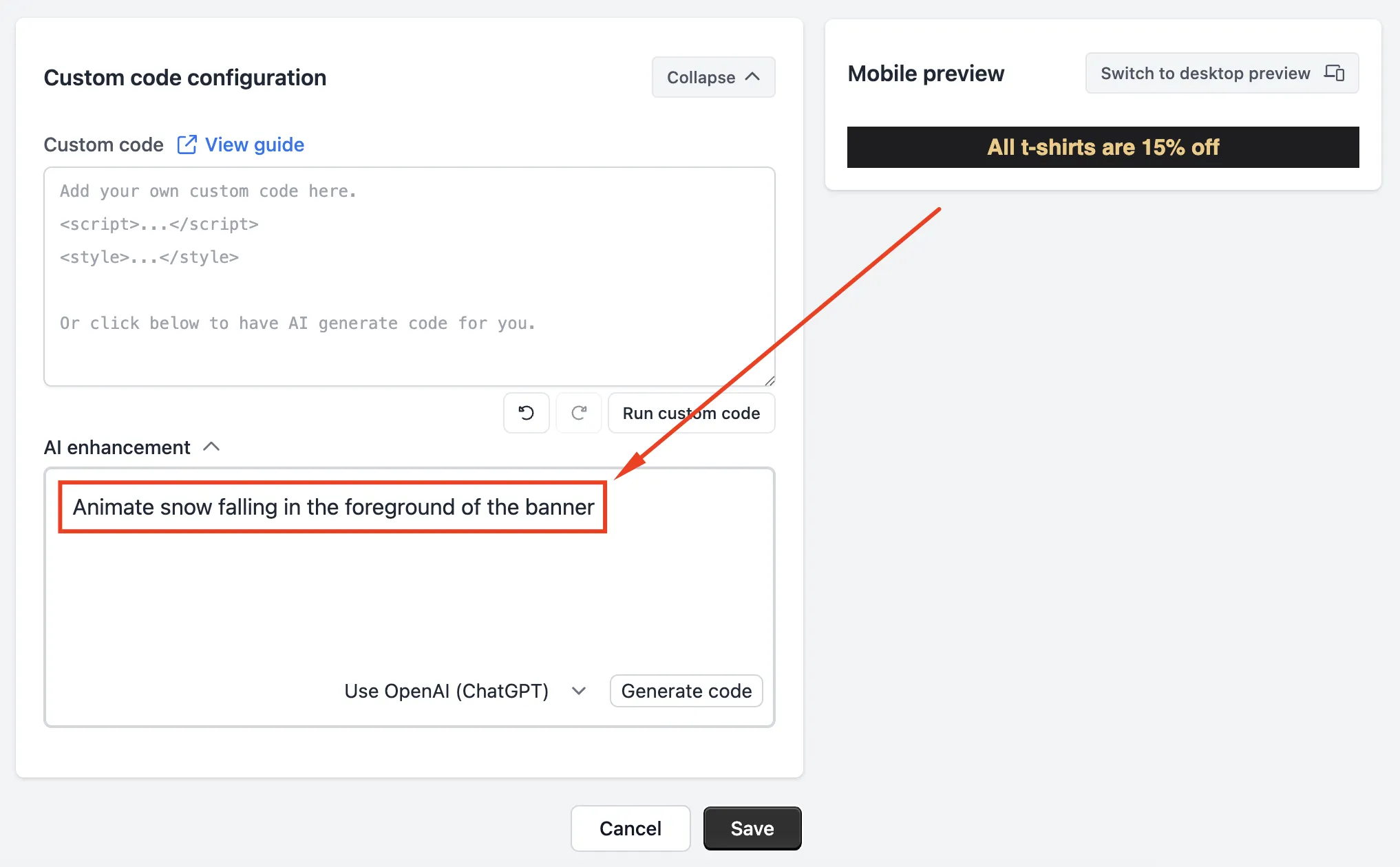Click the chevron next to Collapse
Screen dimensions: 1400x867
752,77
